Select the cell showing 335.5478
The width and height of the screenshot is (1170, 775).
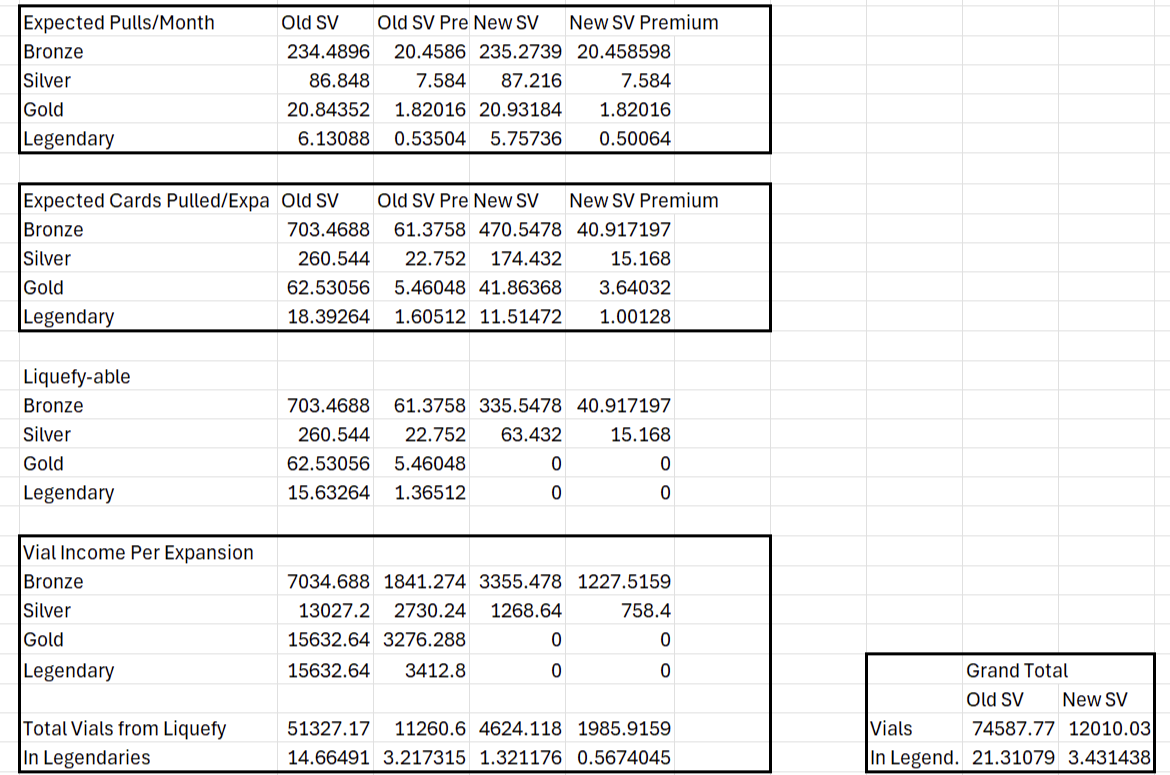click(x=518, y=407)
